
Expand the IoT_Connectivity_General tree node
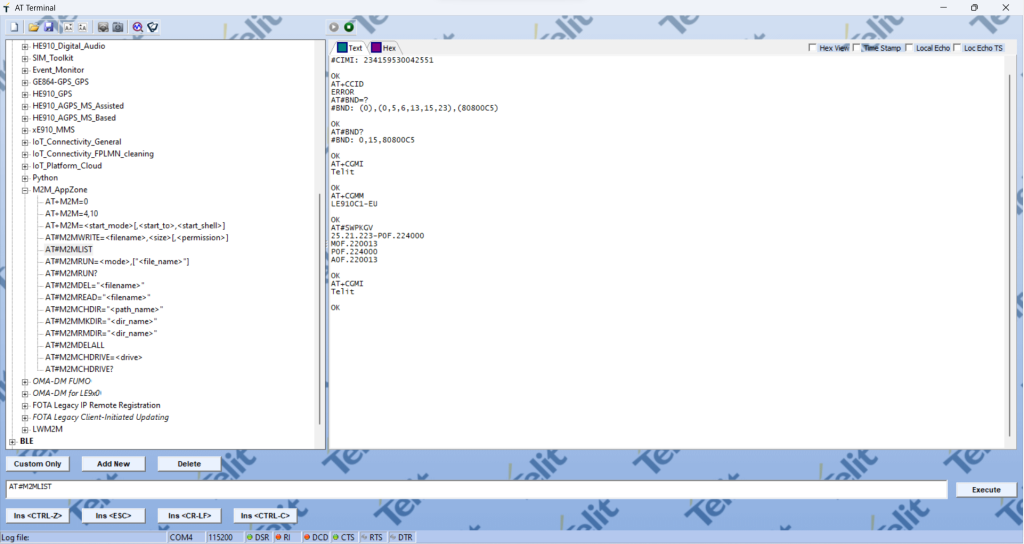tap(25, 142)
